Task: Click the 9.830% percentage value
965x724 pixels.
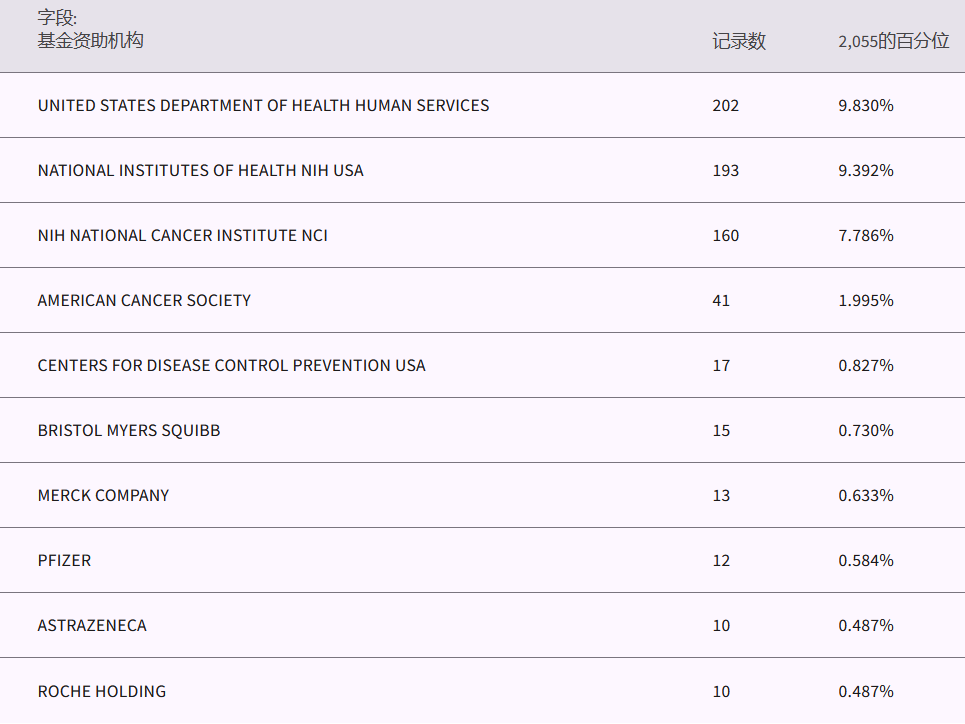Action: (x=865, y=105)
